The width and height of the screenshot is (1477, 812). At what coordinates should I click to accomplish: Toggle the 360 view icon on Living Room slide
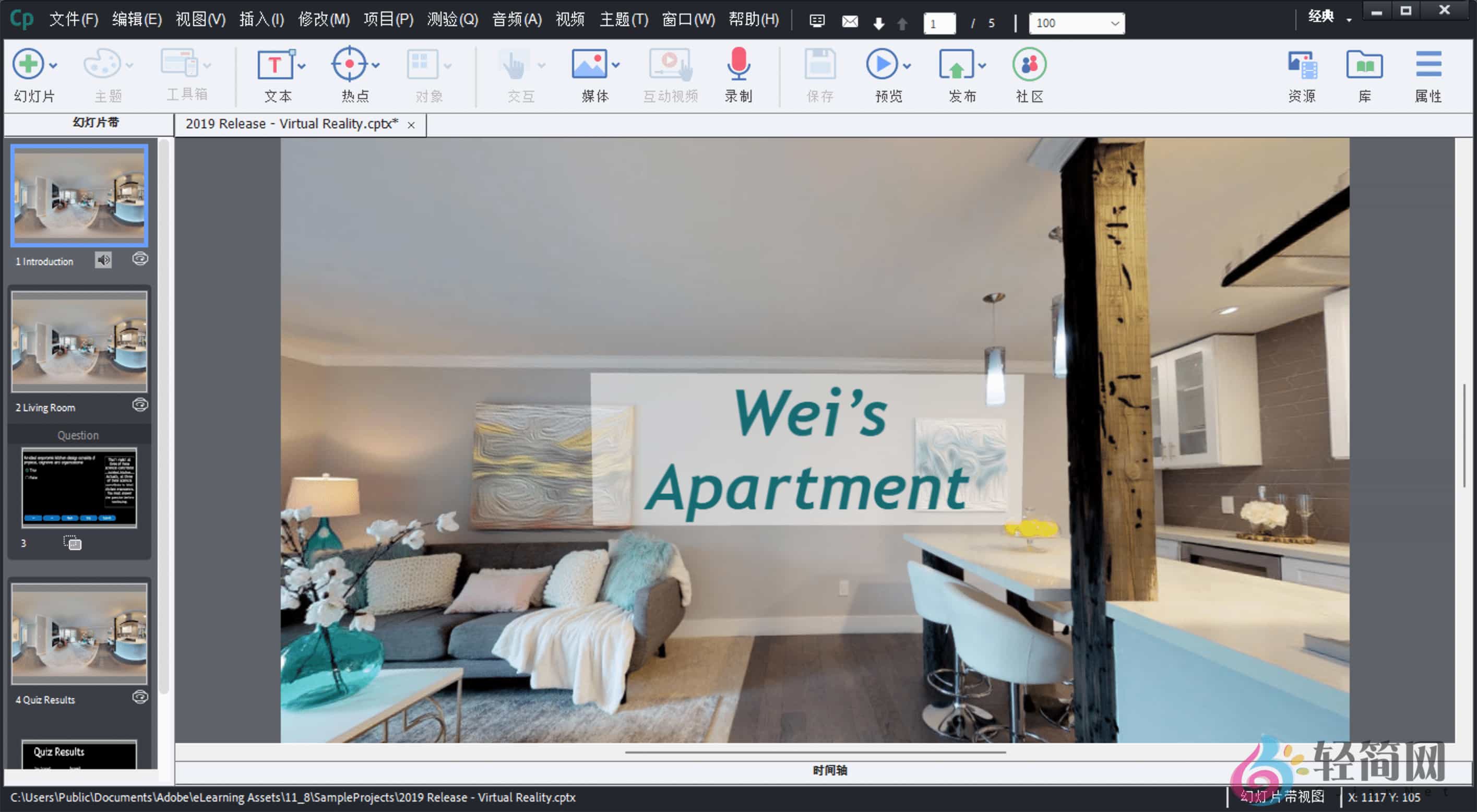coord(139,405)
